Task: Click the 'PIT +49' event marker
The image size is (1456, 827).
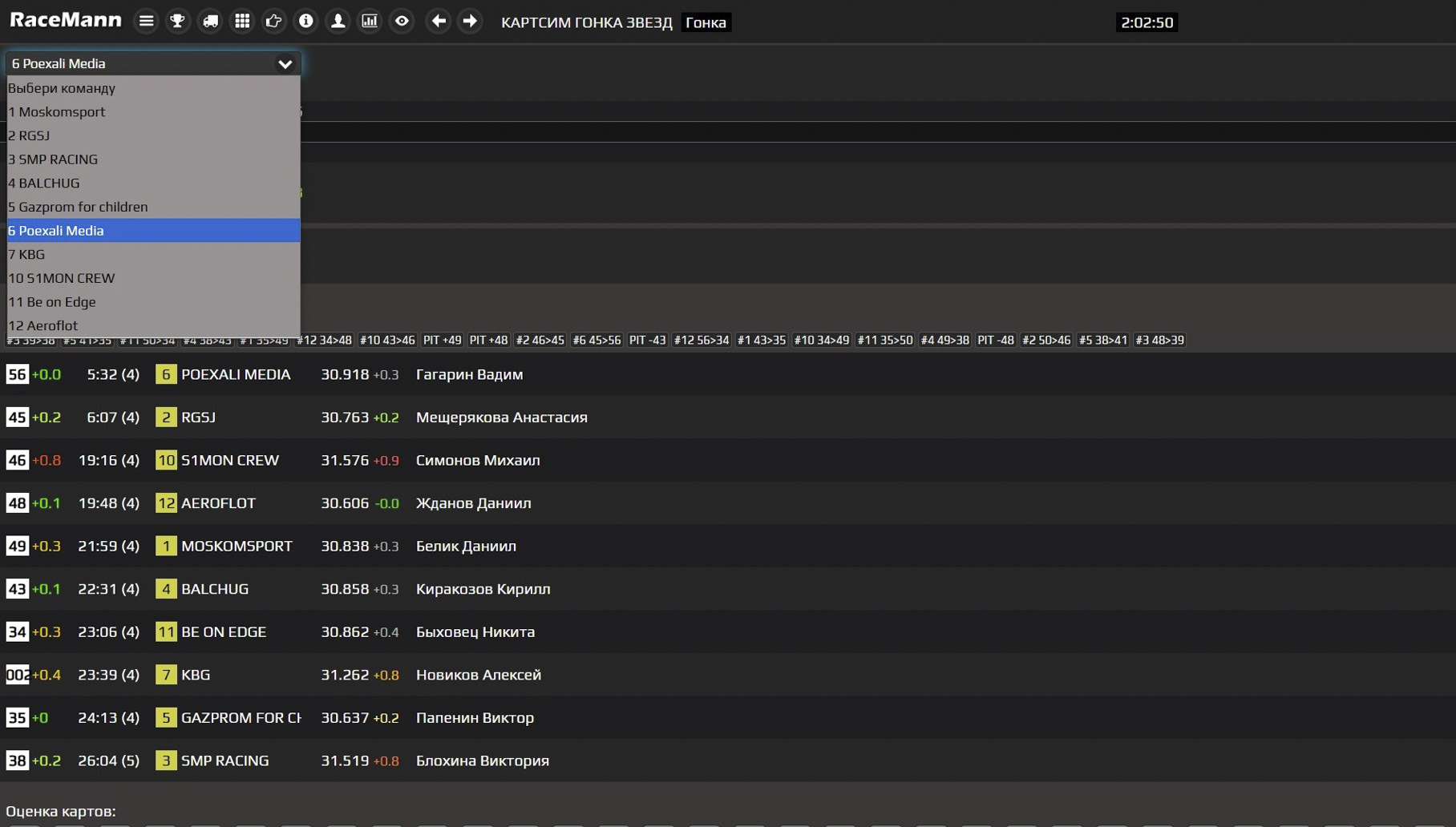Action: click(442, 341)
